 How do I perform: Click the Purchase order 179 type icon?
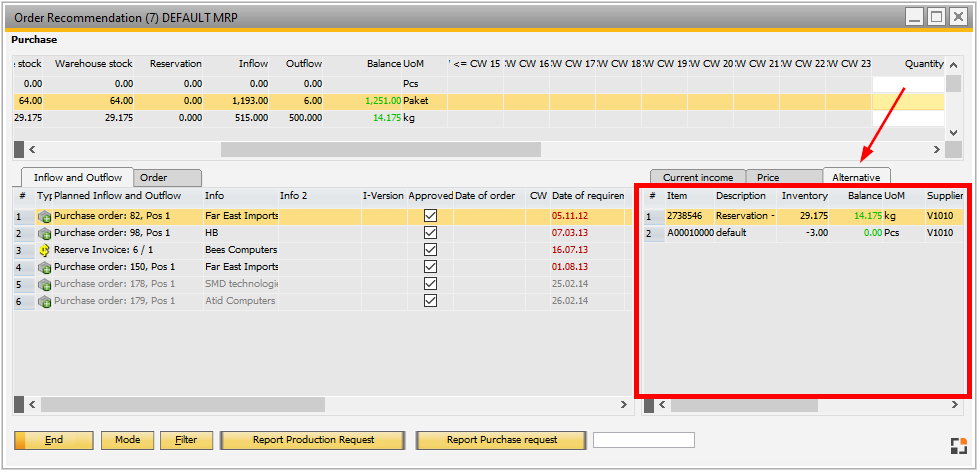point(44,301)
